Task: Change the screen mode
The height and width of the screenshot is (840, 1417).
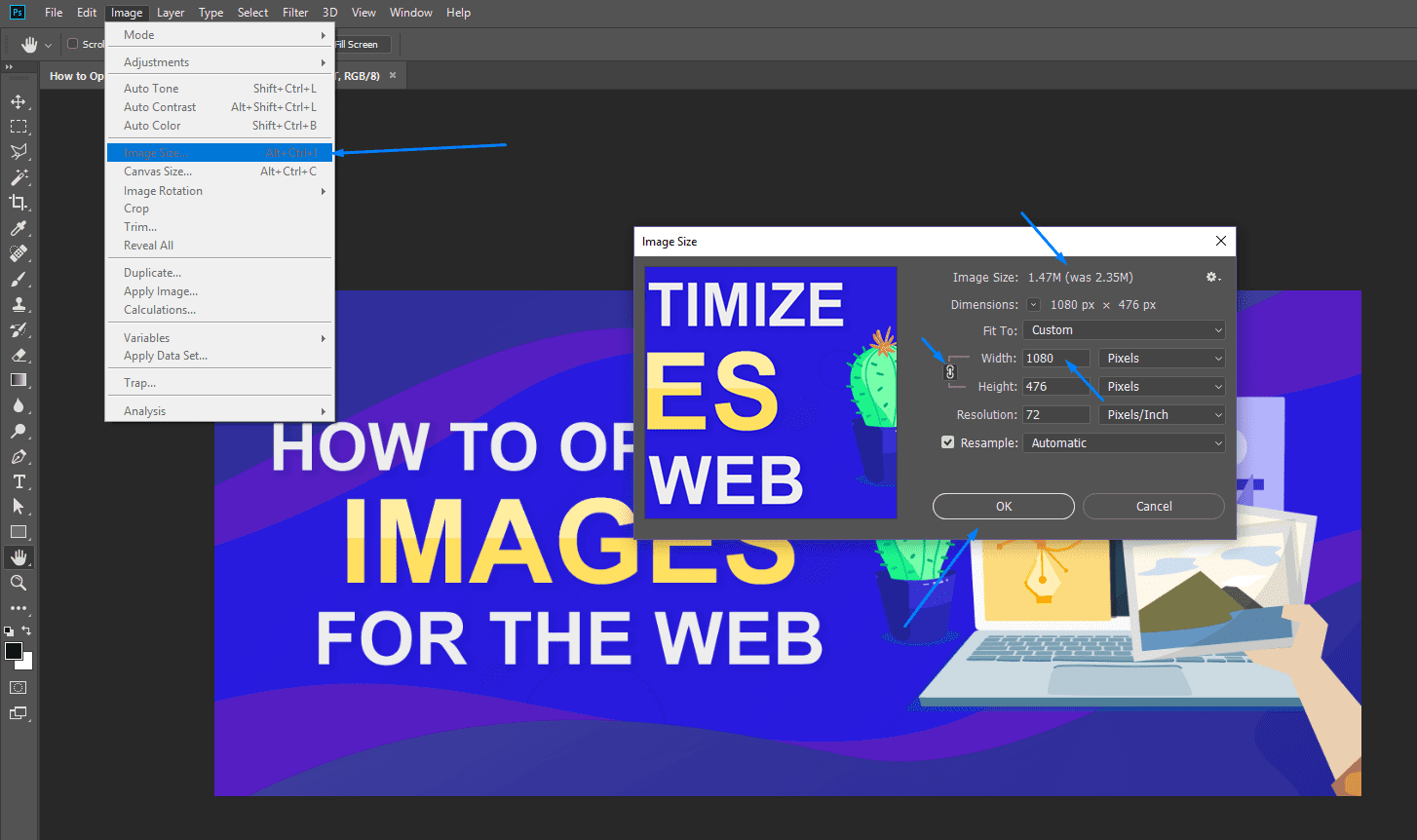Action: point(19,713)
